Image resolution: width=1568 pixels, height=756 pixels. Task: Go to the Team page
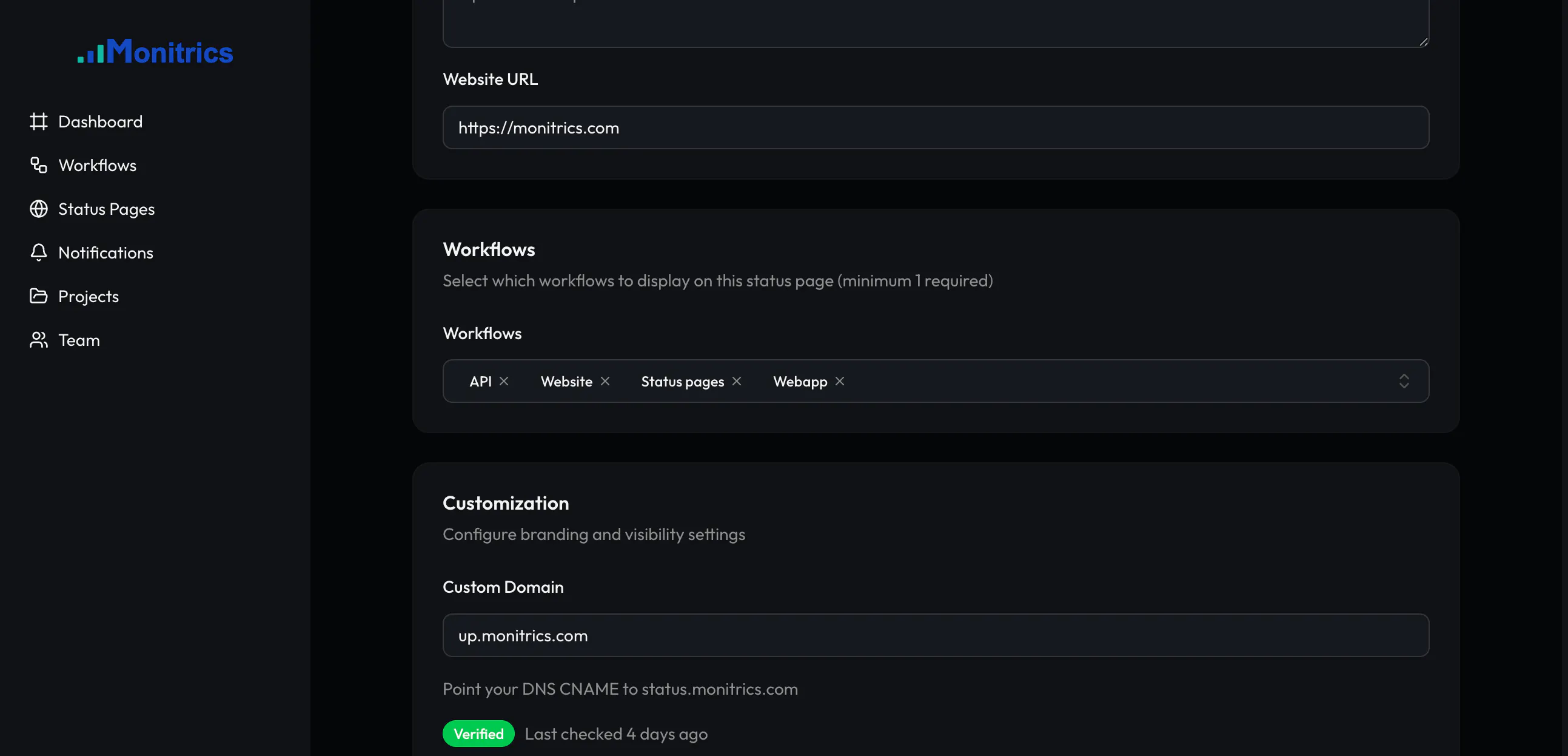[79, 340]
